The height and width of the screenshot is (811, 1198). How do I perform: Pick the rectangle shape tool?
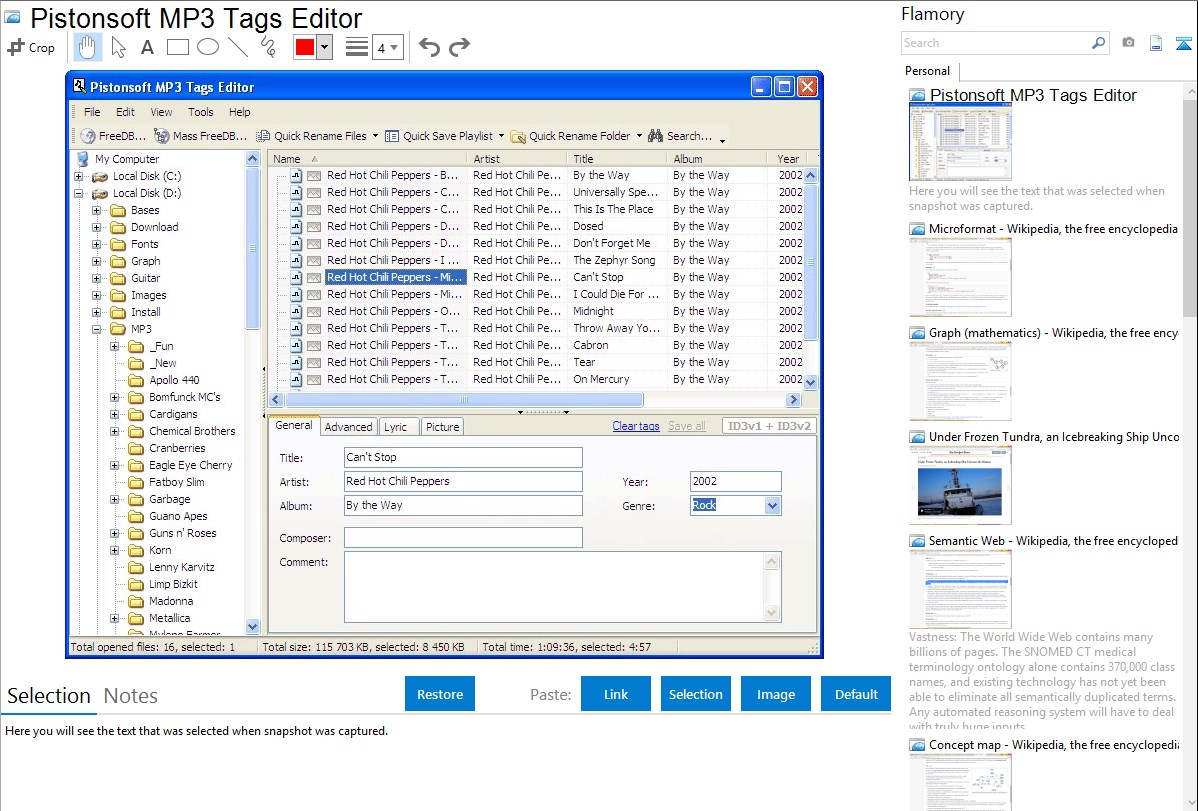(177, 47)
